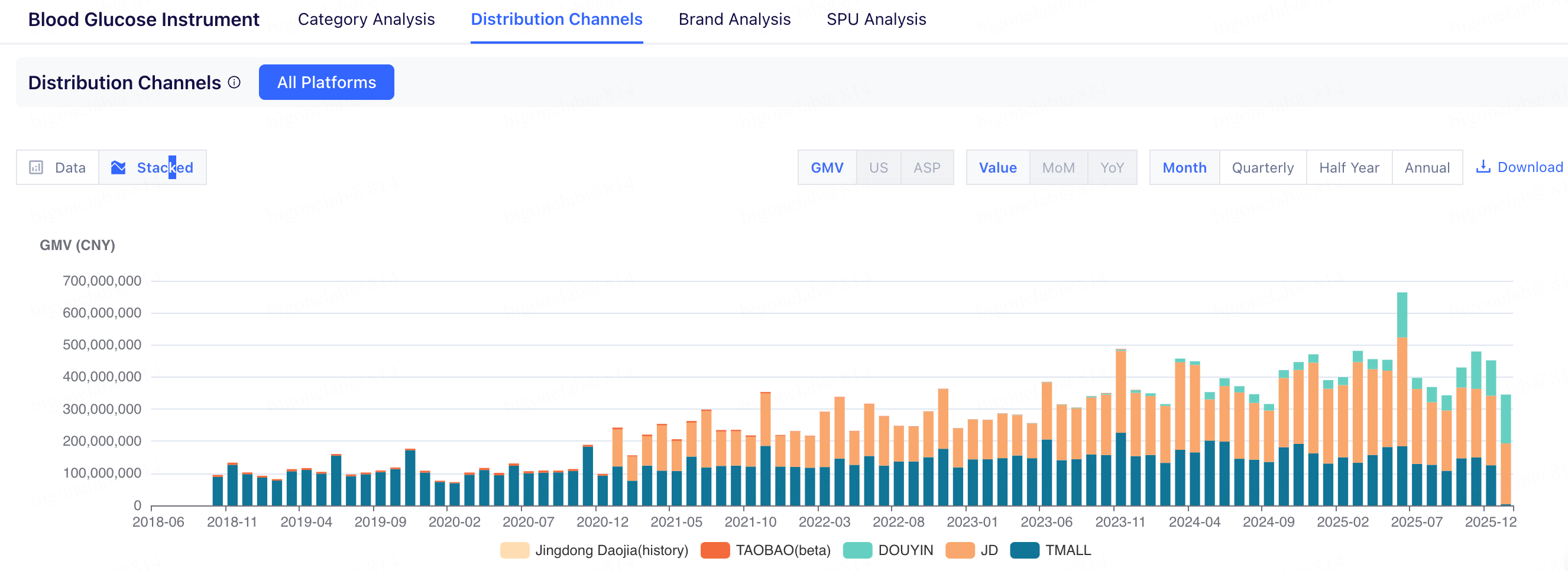
Task: Click the Stacked chart icon
Action: pos(118,167)
